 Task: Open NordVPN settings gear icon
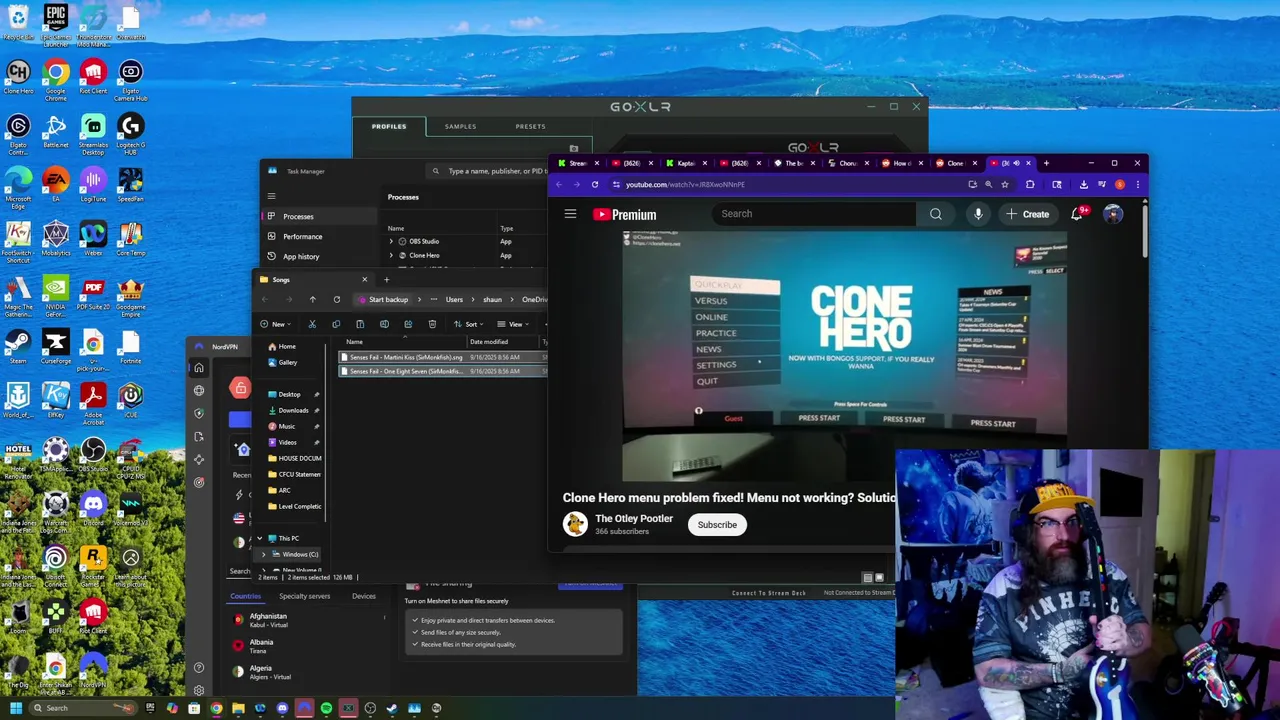[199, 690]
